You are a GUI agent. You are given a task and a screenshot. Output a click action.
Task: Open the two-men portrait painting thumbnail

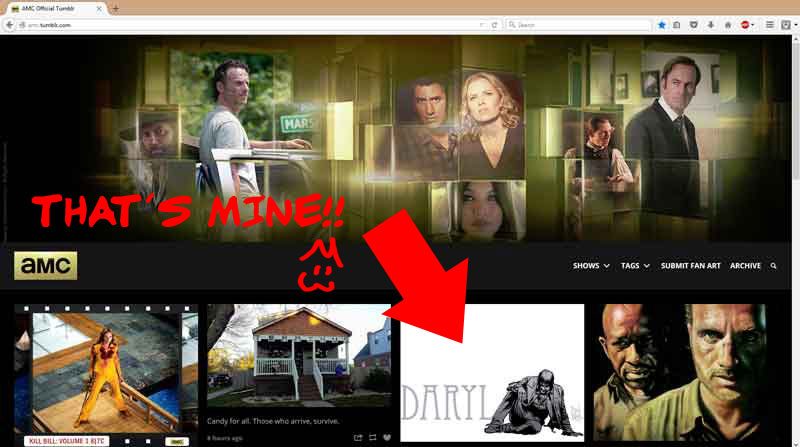click(679, 373)
